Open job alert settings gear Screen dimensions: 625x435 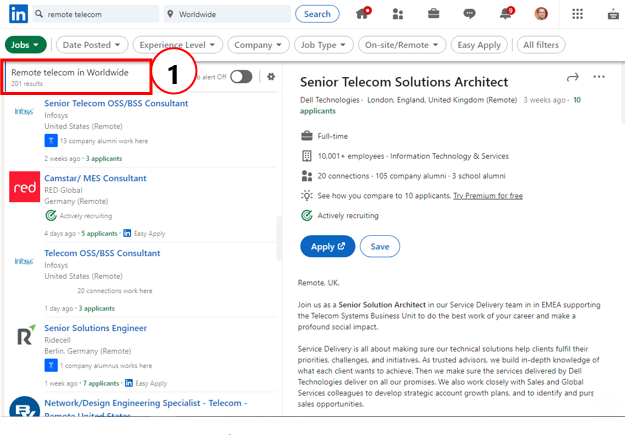(271, 77)
